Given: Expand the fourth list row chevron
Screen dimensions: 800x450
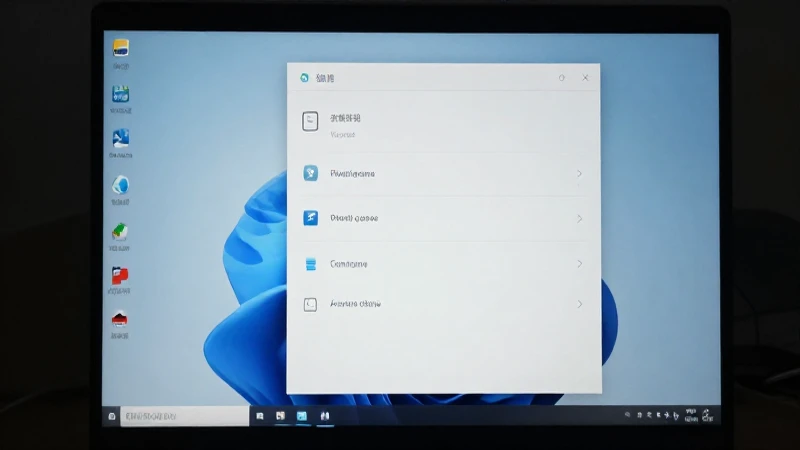Looking at the screenshot, I should click(580, 304).
